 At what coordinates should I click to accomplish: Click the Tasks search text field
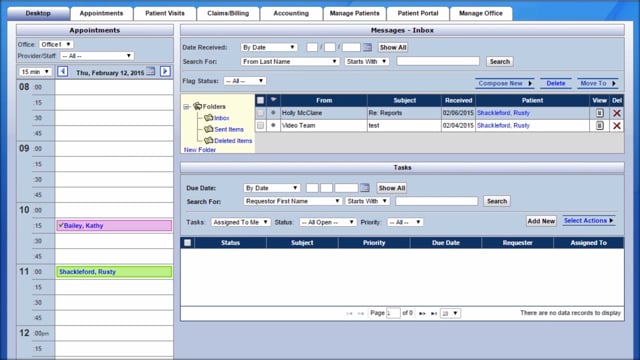[436, 201]
